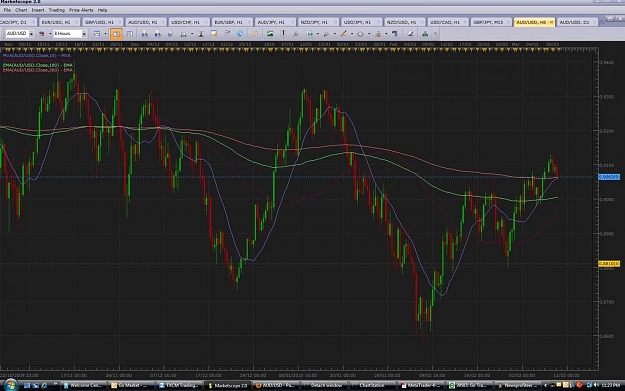This screenshot has height=391, width=625.
Task: Click the green pyramid icon
Action: coord(425,34)
